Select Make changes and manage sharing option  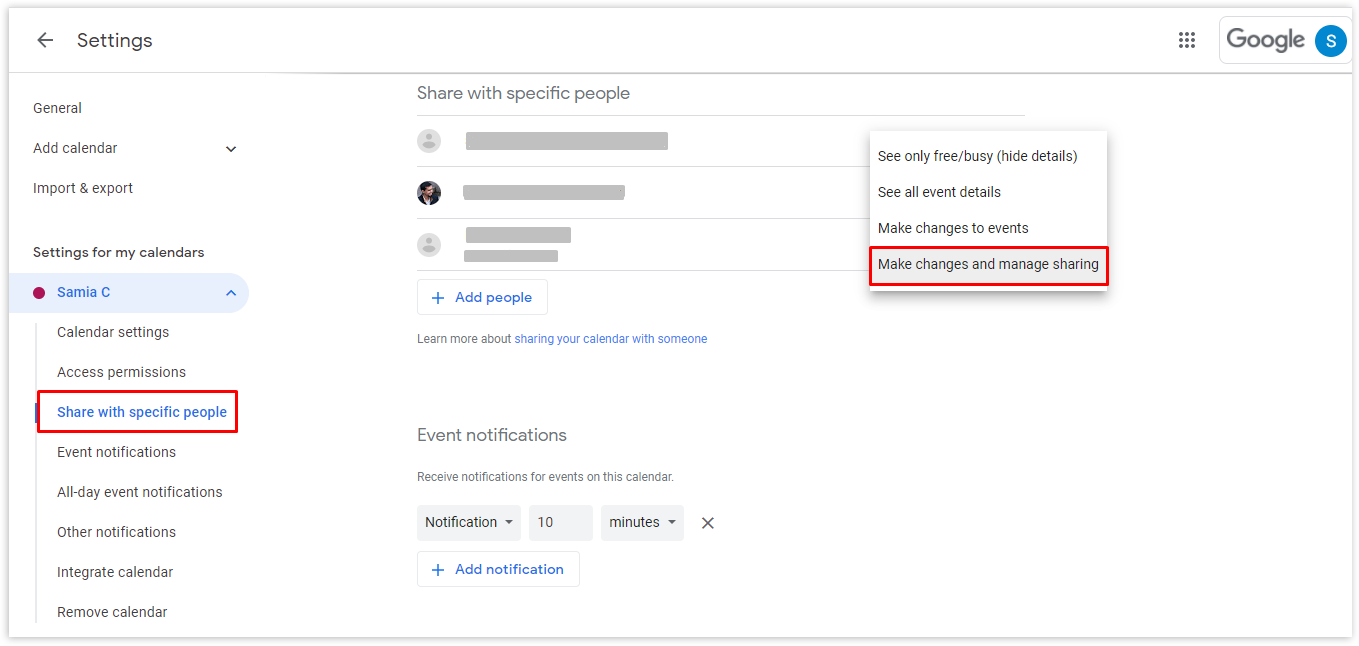(x=988, y=265)
